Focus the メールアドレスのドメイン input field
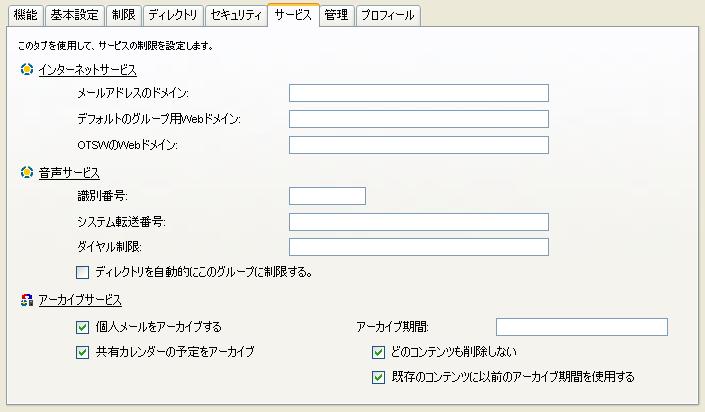Screen dimensions: 705x412 pos(419,93)
